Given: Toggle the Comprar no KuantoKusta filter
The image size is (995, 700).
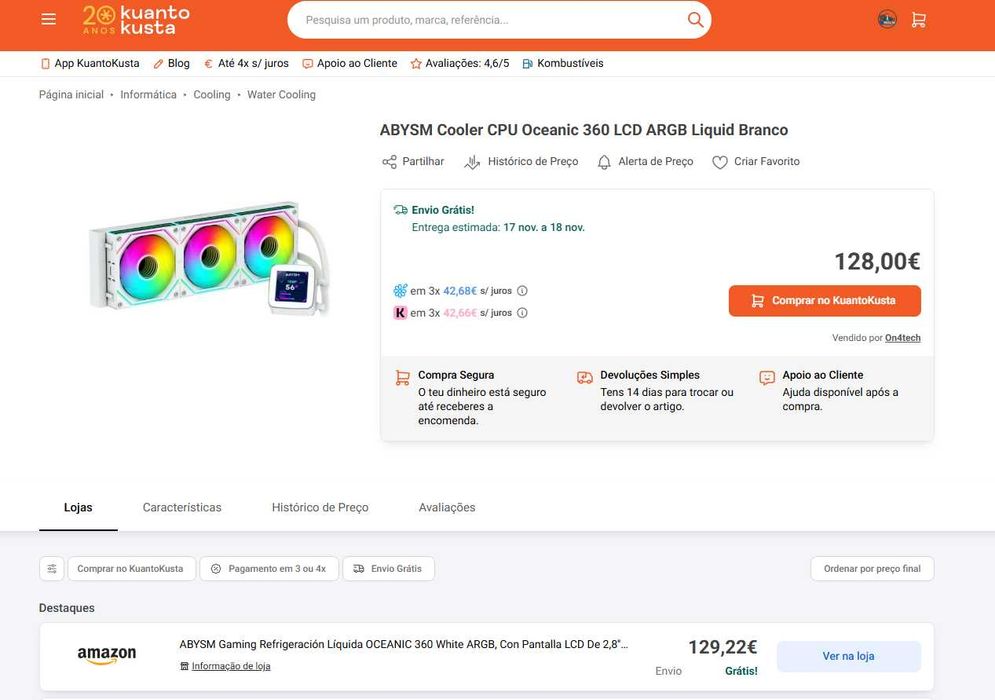Looking at the screenshot, I should pyautogui.click(x=130, y=569).
